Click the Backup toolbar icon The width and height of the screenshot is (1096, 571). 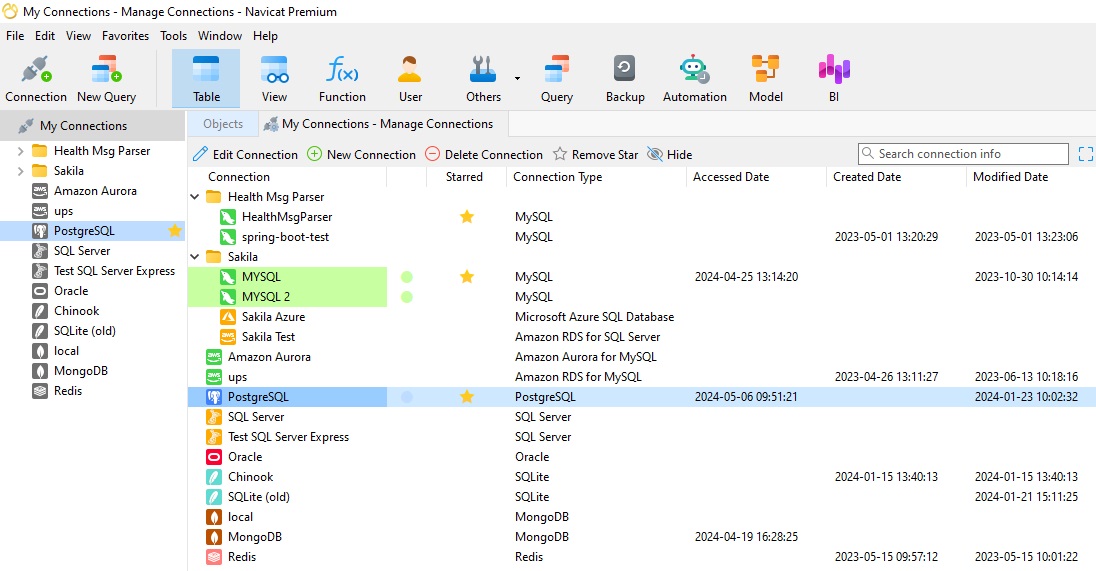coord(625,78)
